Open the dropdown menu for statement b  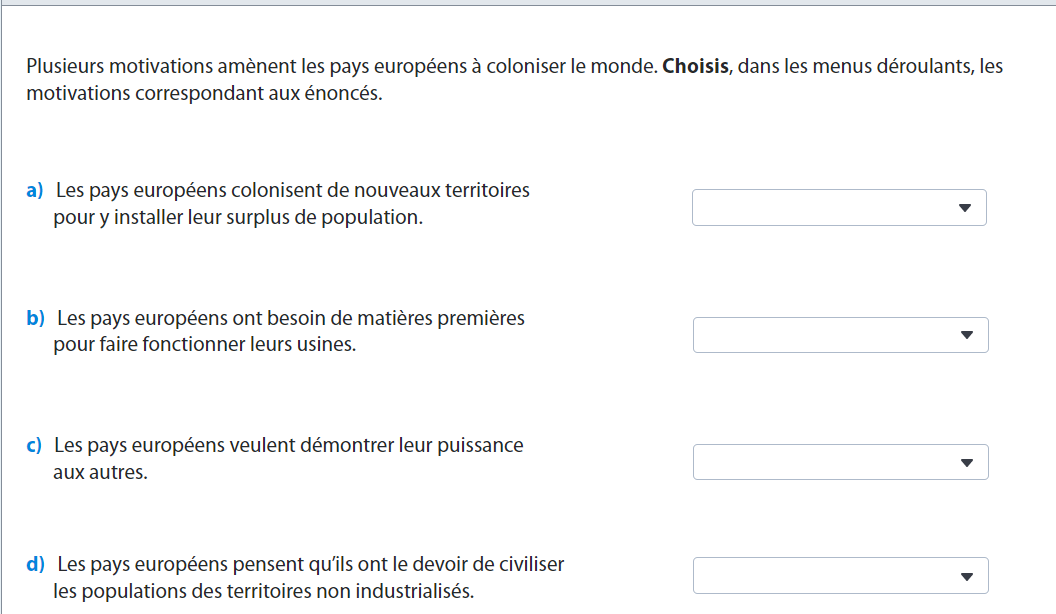[840, 335]
